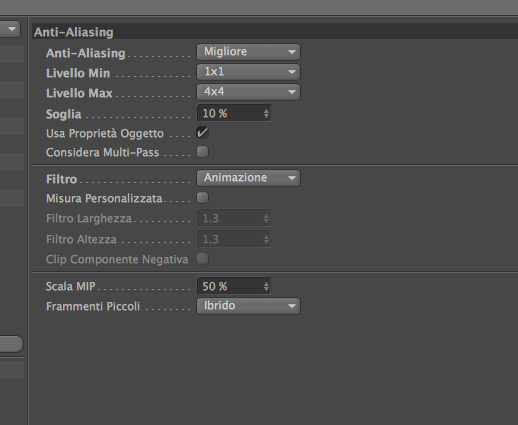Disable Usa Proprietà Oggetto checkbox
Screen dimensions: 518x425
[x=202, y=133]
